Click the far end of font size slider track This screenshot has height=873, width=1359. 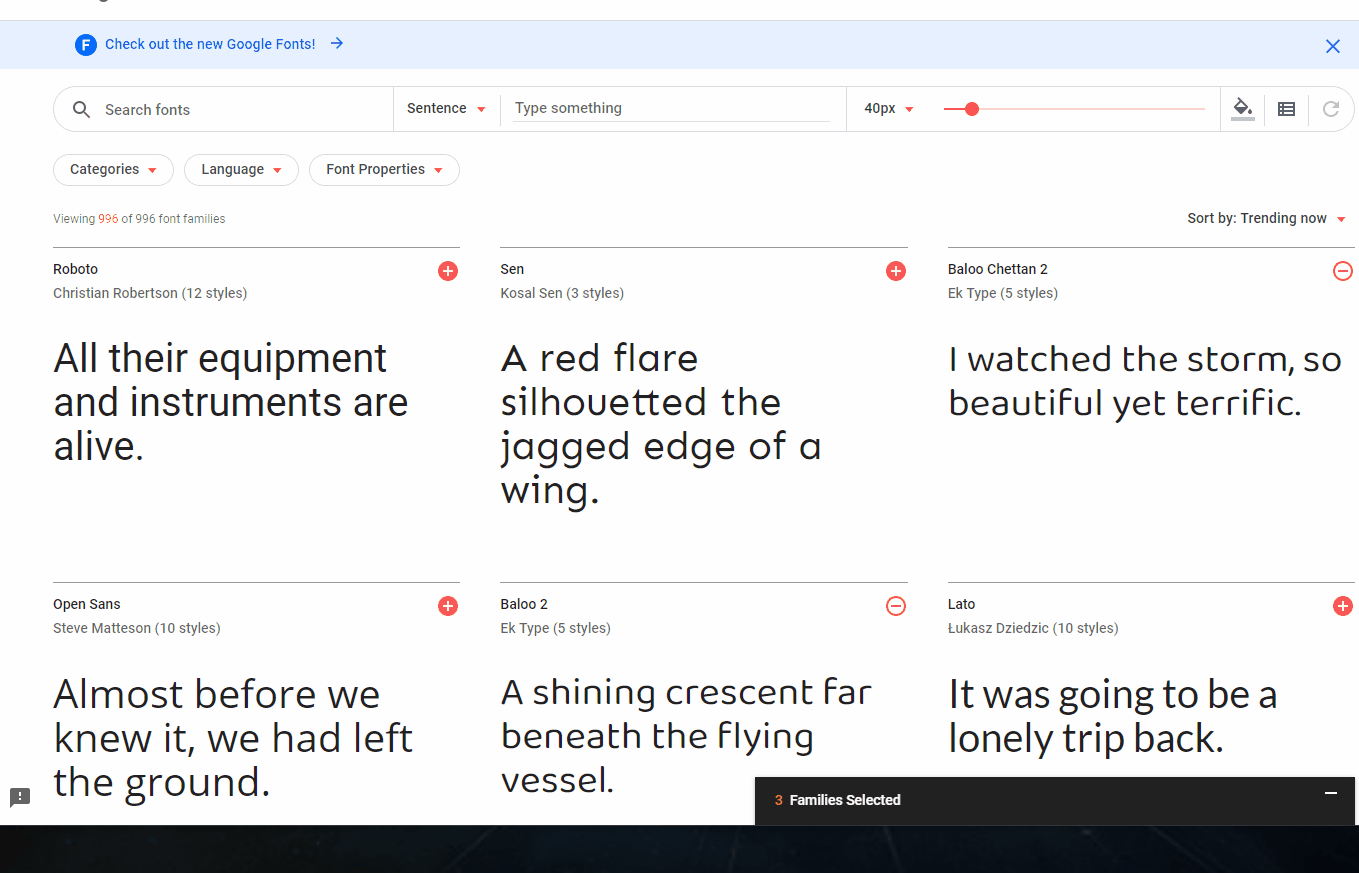[1203, 109]
